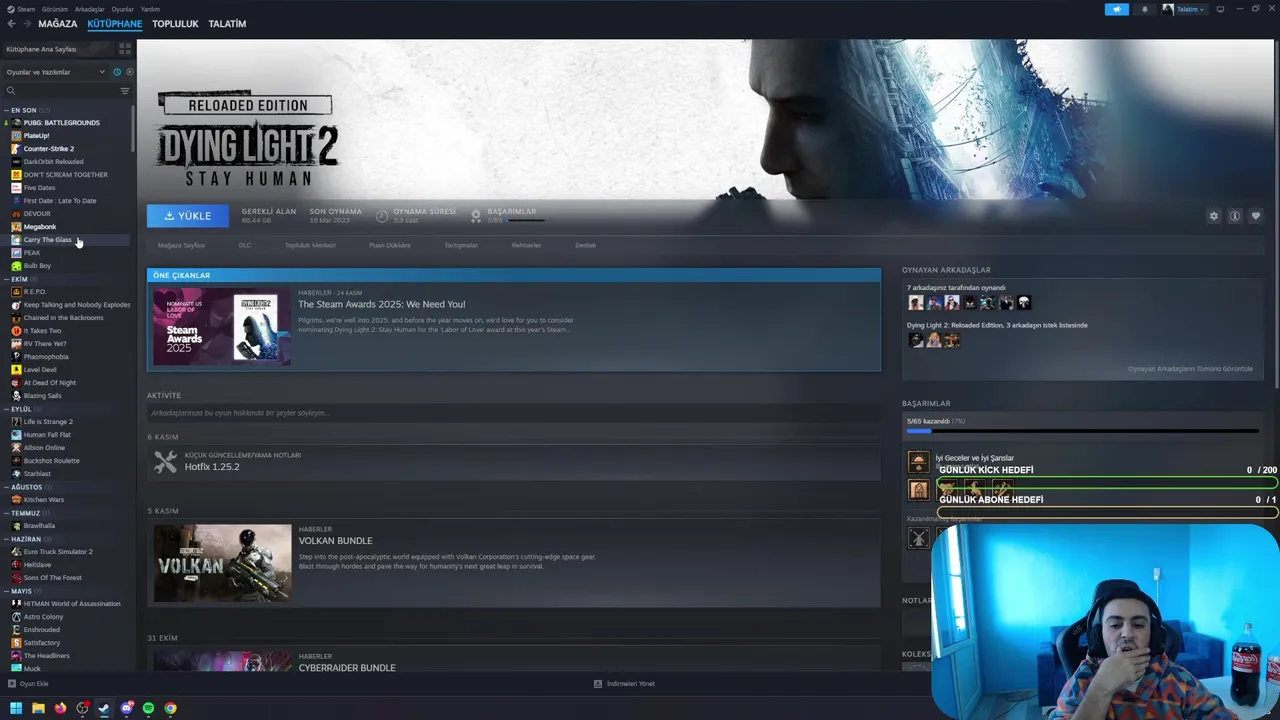Viewport: 1280px width, 720px height.
Task: View Oynayan Arkadaşların Tümünü Görüntüle
Action: [1190, 369]
